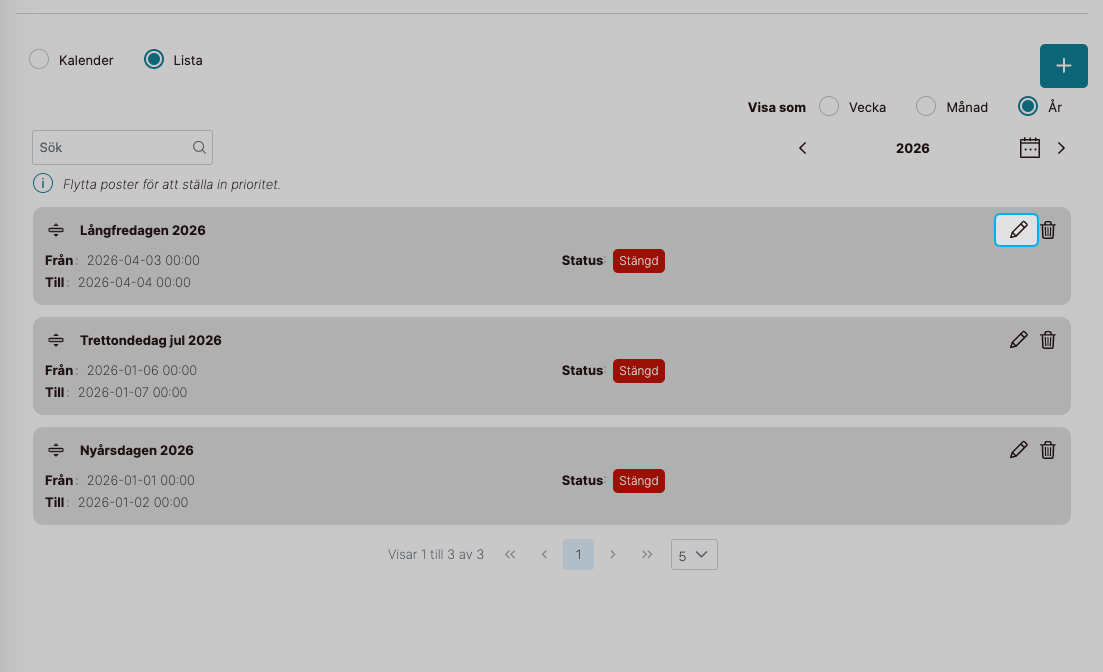Go to previous year with left chevron

pos(802,148)
